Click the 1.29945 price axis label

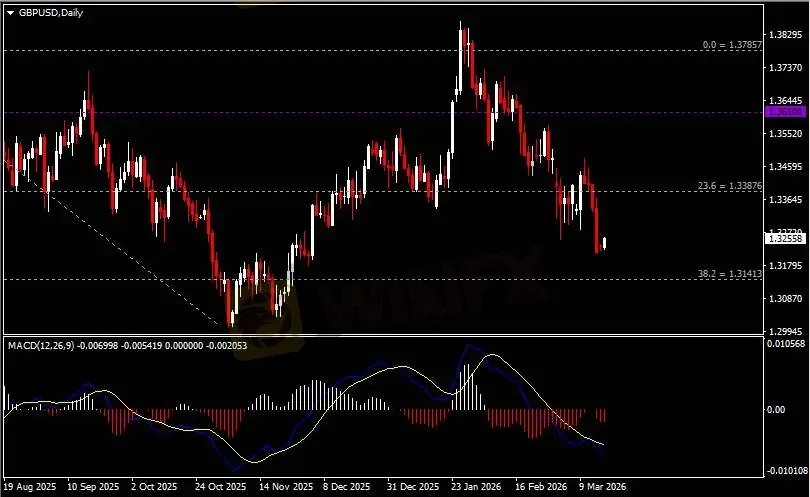point(786,331)
